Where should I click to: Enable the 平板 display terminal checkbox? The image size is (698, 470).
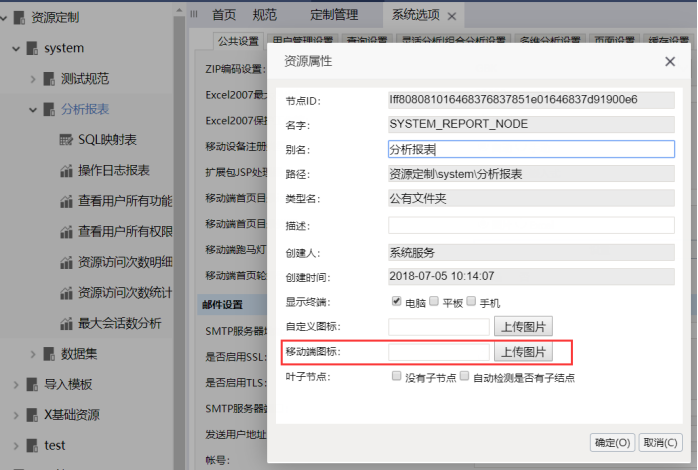[434, 301]
